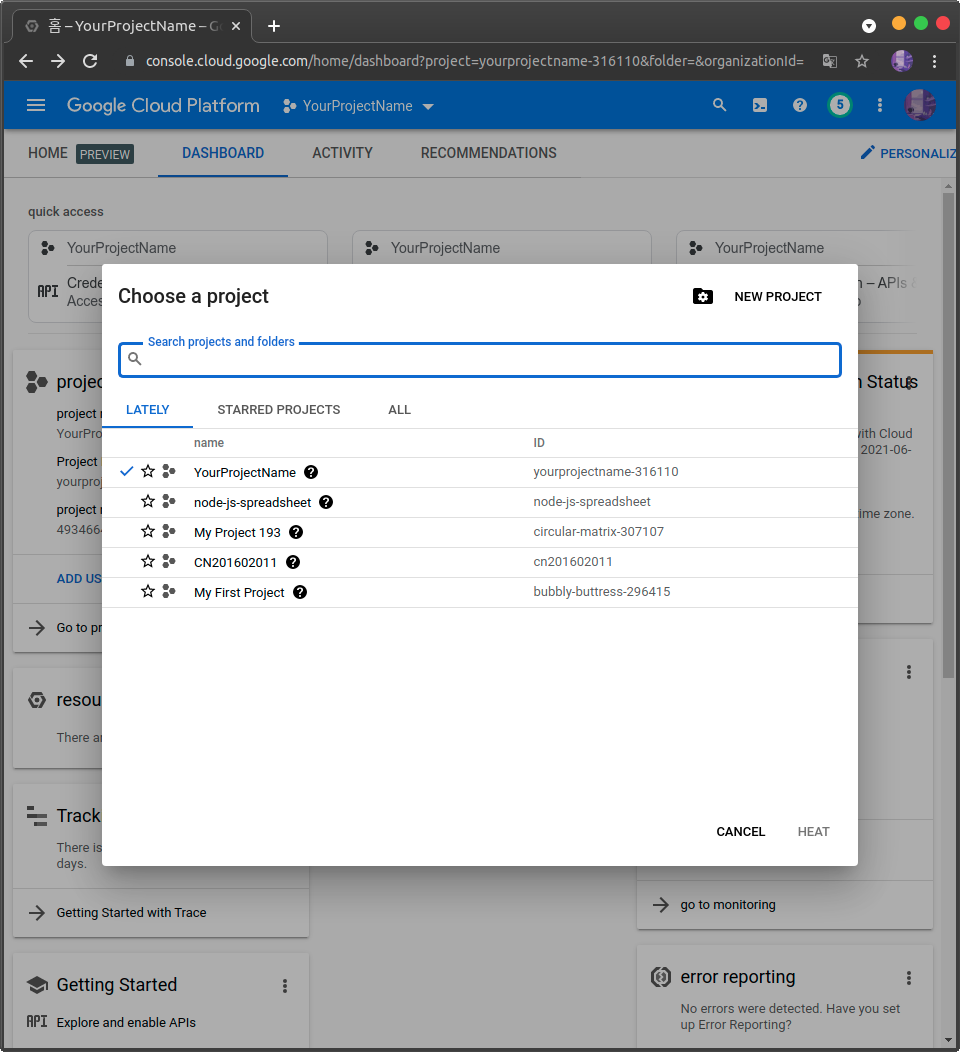Click help icon next to node-js-spreadsheet
960x1052 pixels.
point(326,502)
